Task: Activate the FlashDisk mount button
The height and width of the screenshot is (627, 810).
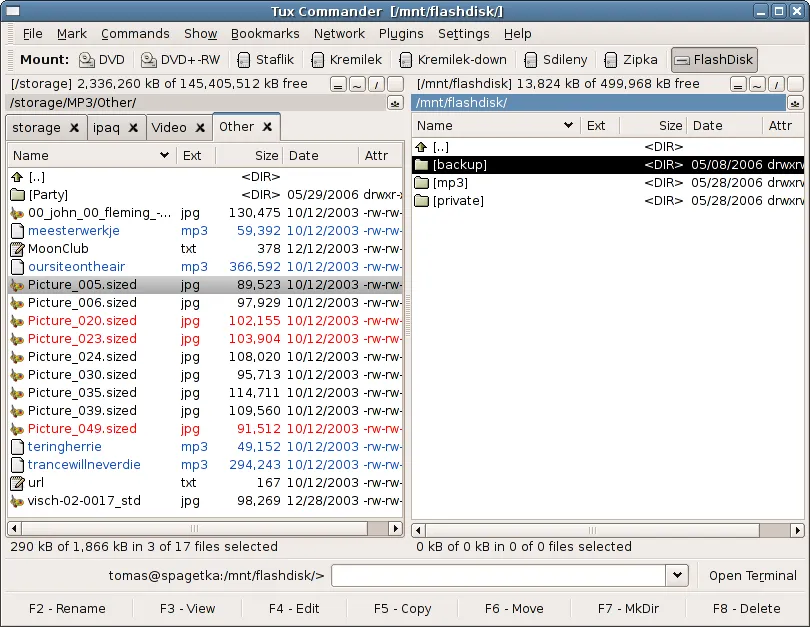Action: pos(713,59)
